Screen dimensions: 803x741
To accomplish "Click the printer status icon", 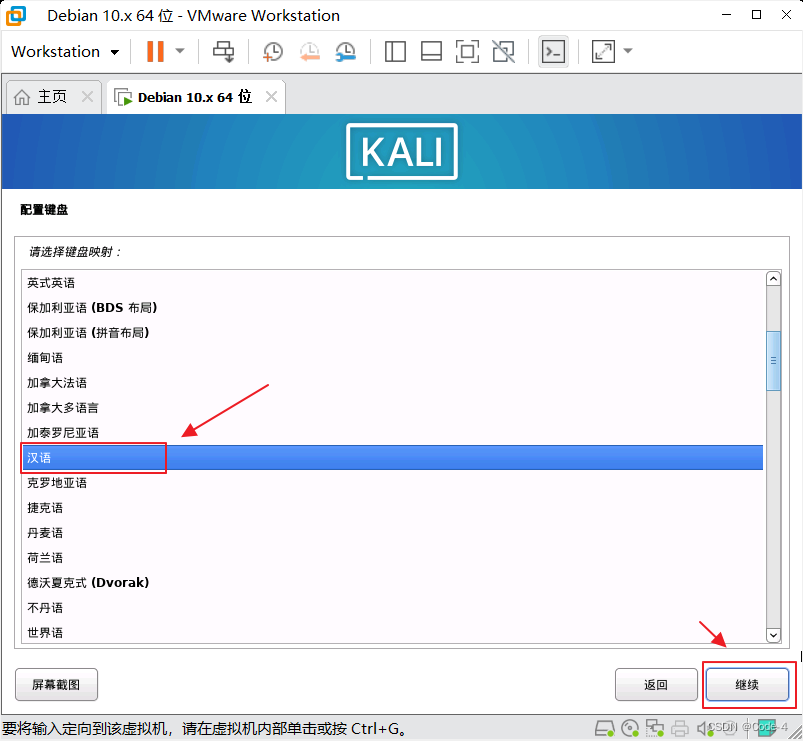I will 680,728.
